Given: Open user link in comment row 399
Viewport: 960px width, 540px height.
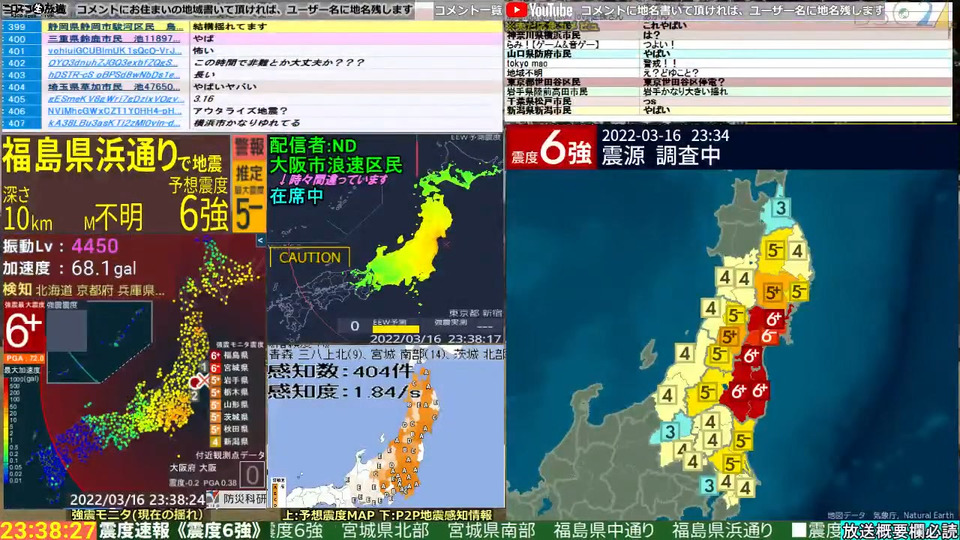Looking at the screenshot, I should 115,27.
